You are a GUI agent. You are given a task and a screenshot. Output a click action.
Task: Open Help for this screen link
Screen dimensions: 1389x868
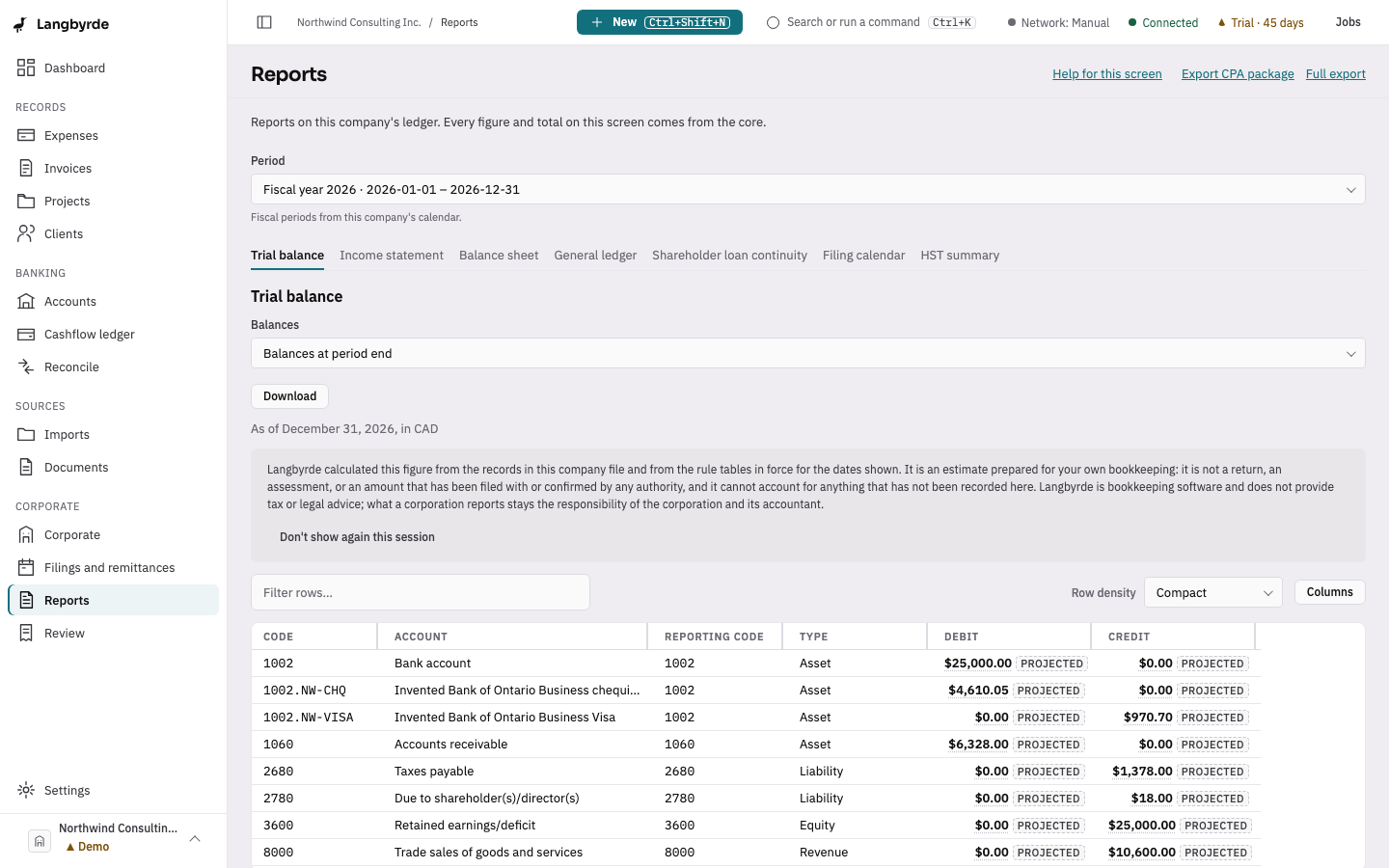click(1107, 74)
